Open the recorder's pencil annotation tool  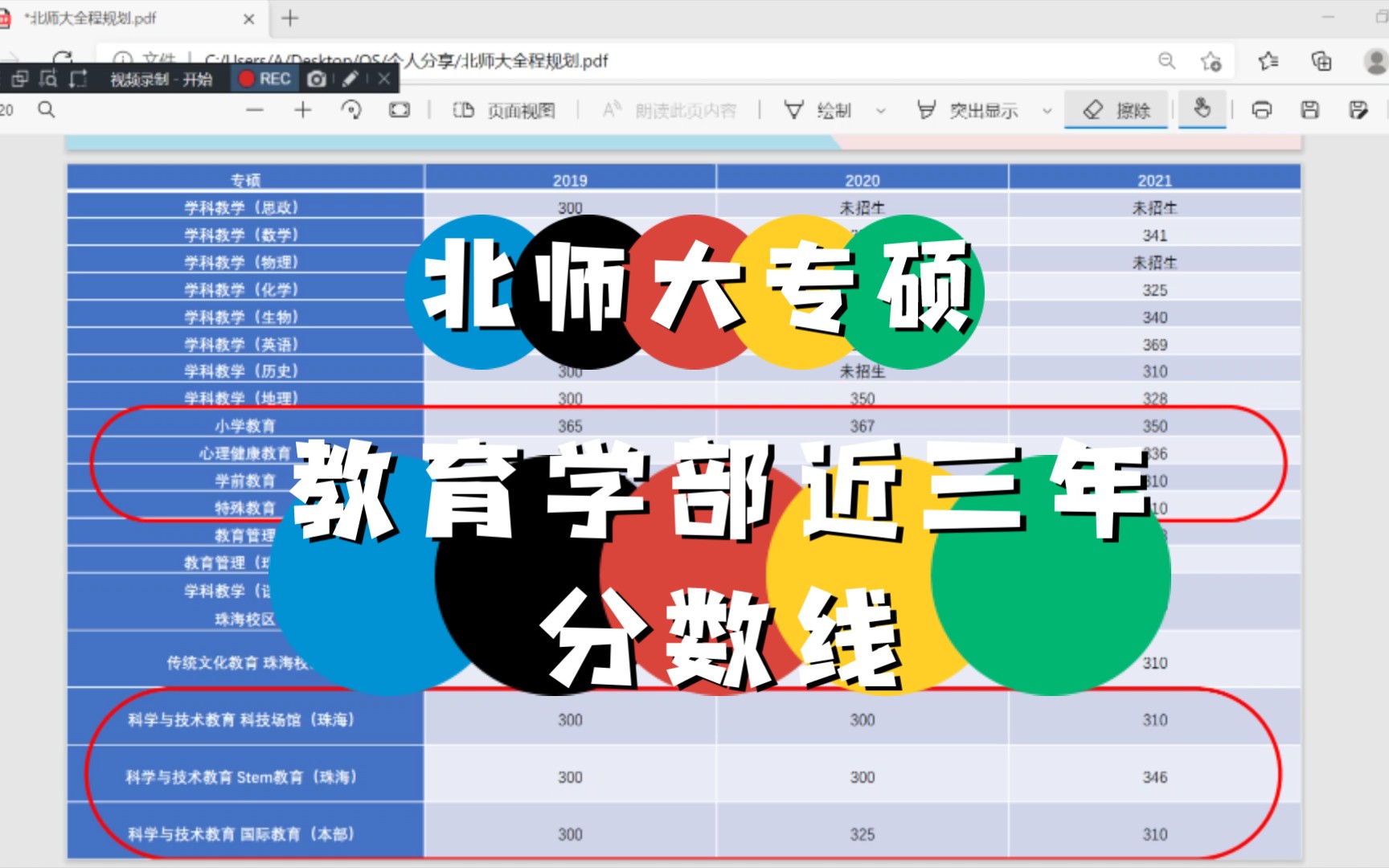pos(350,79)
